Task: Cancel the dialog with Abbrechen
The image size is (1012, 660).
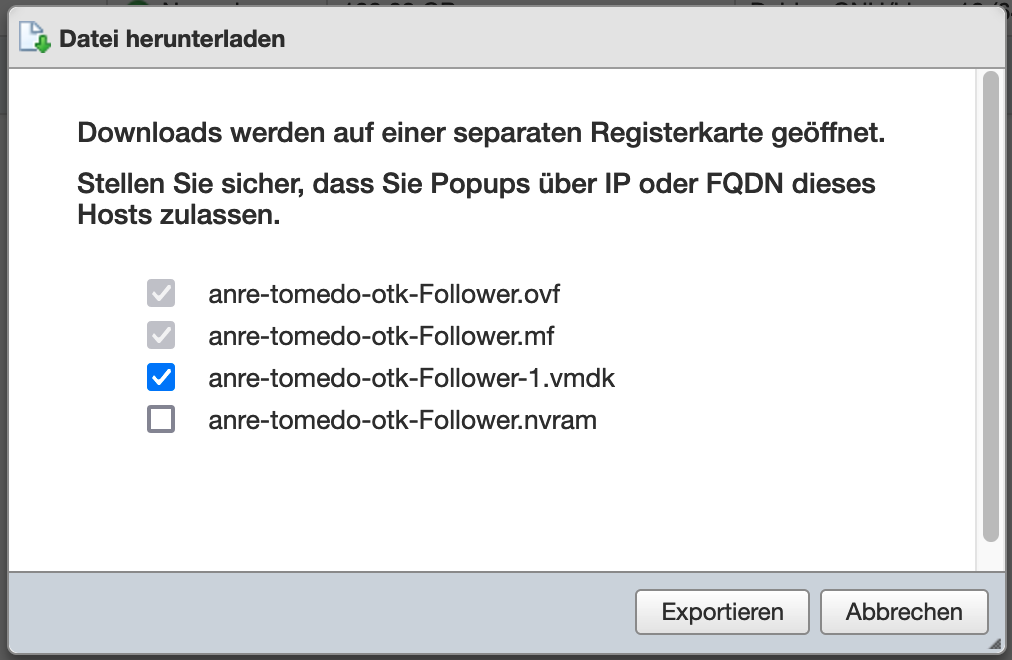Action: [904, 612]
